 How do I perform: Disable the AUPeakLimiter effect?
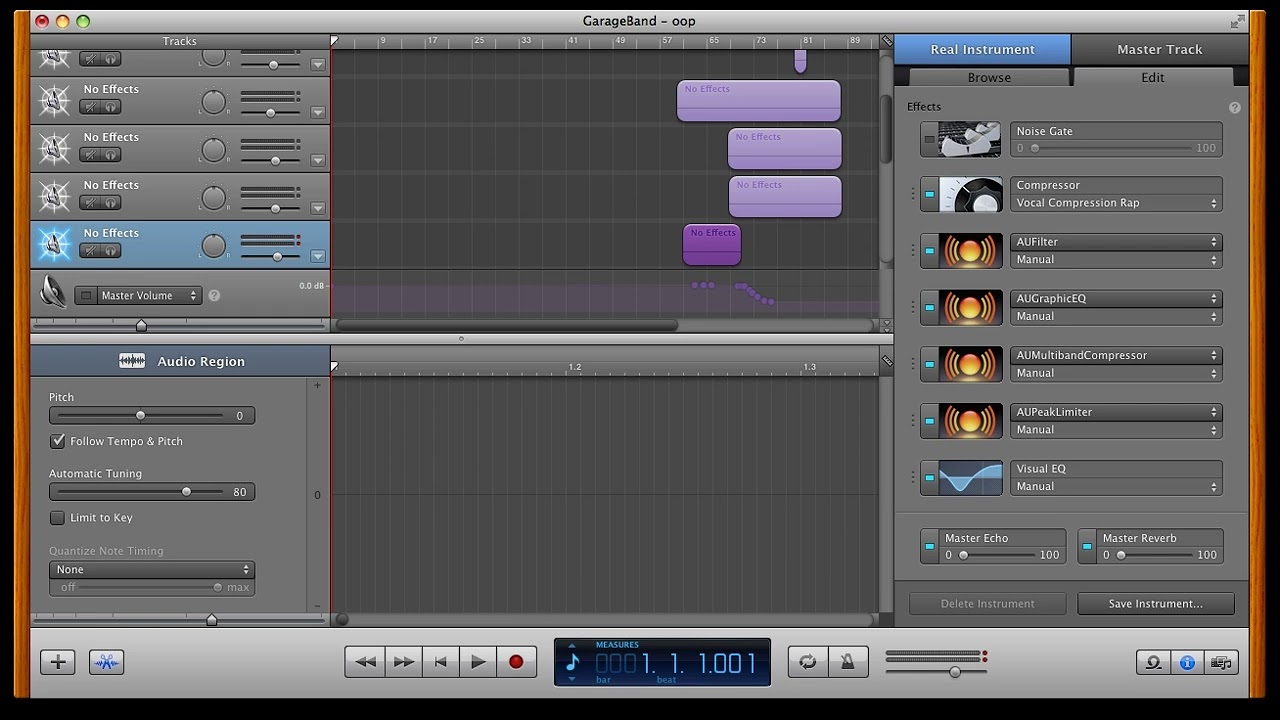coord(929,421)
